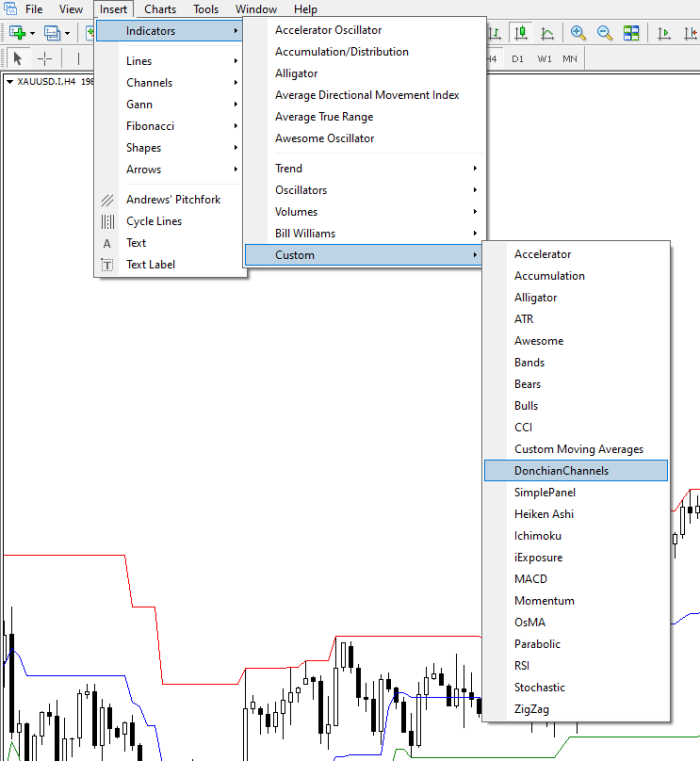Expand the Arrows submenu
The height and width of the screenshot is (761, 700).
(x=169, y=169)
